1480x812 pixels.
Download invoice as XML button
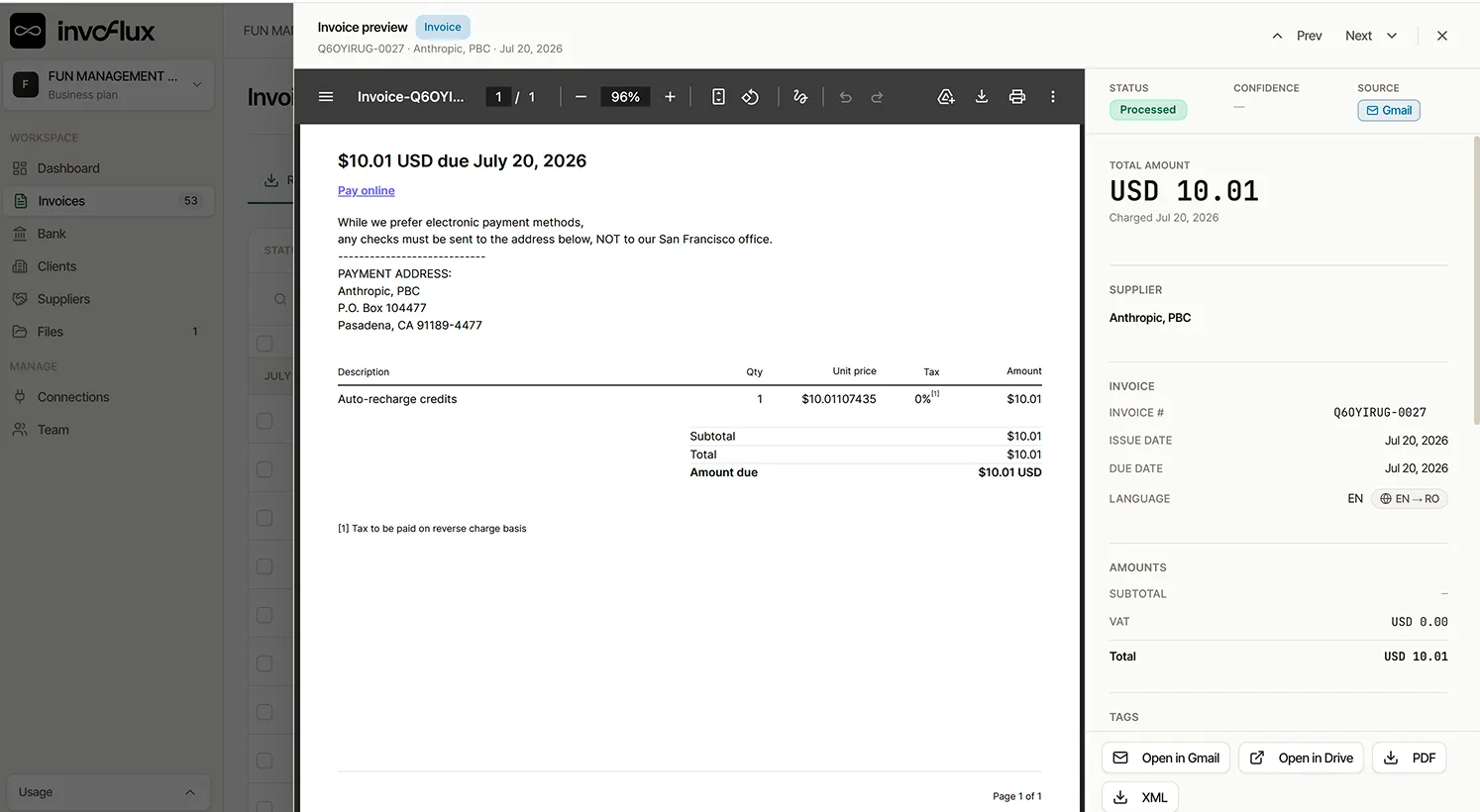click(1139, 797)
